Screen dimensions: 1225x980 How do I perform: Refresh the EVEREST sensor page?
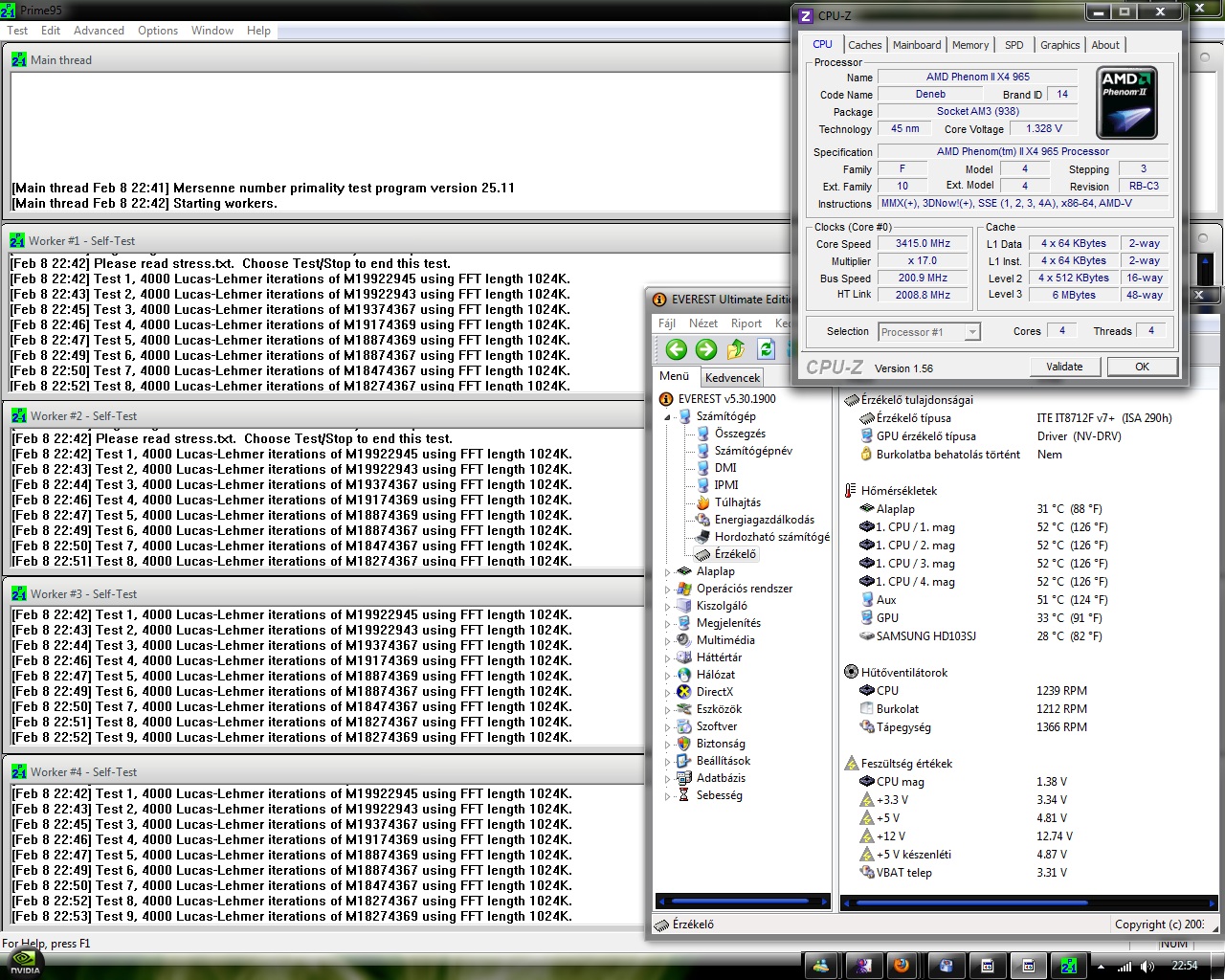point(766,349)
